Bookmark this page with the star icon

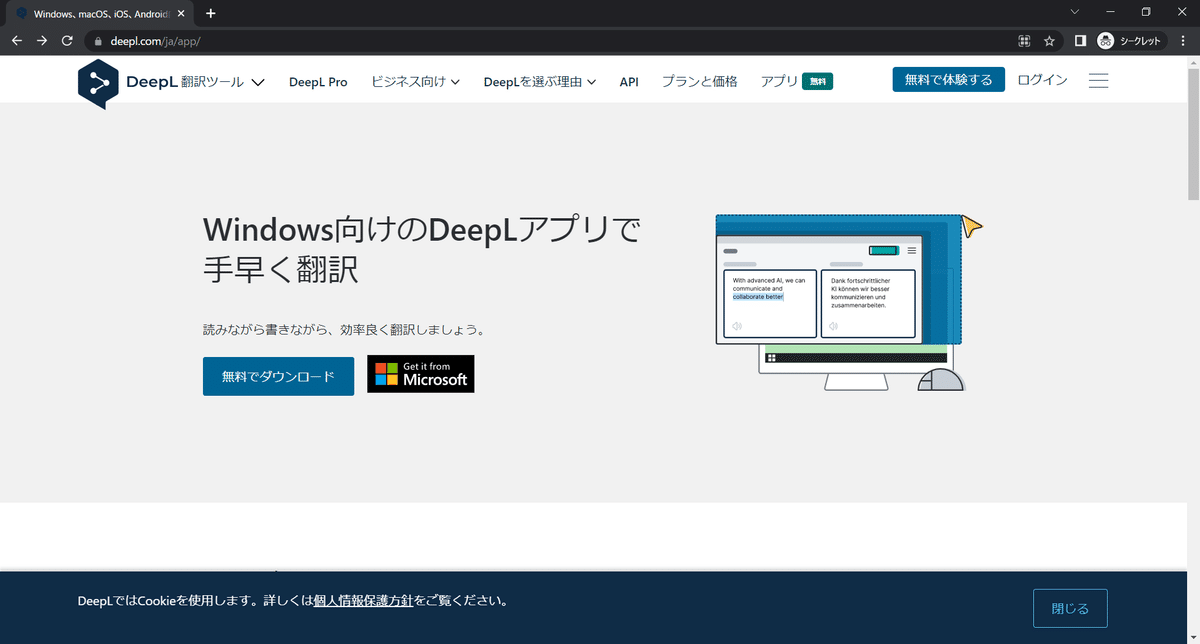click(x=1049, y=41)
